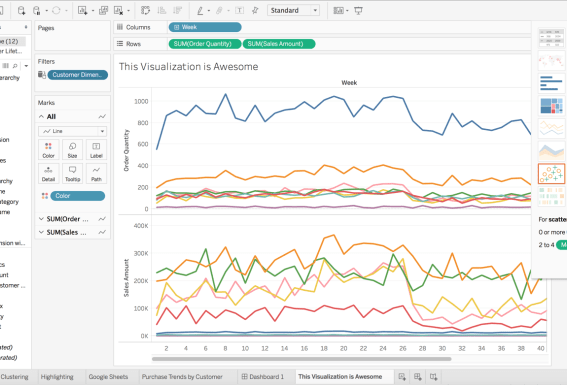The image size is (567, 385).
Task: Open the Line mark type dropdown
Action: coord(72,131)
